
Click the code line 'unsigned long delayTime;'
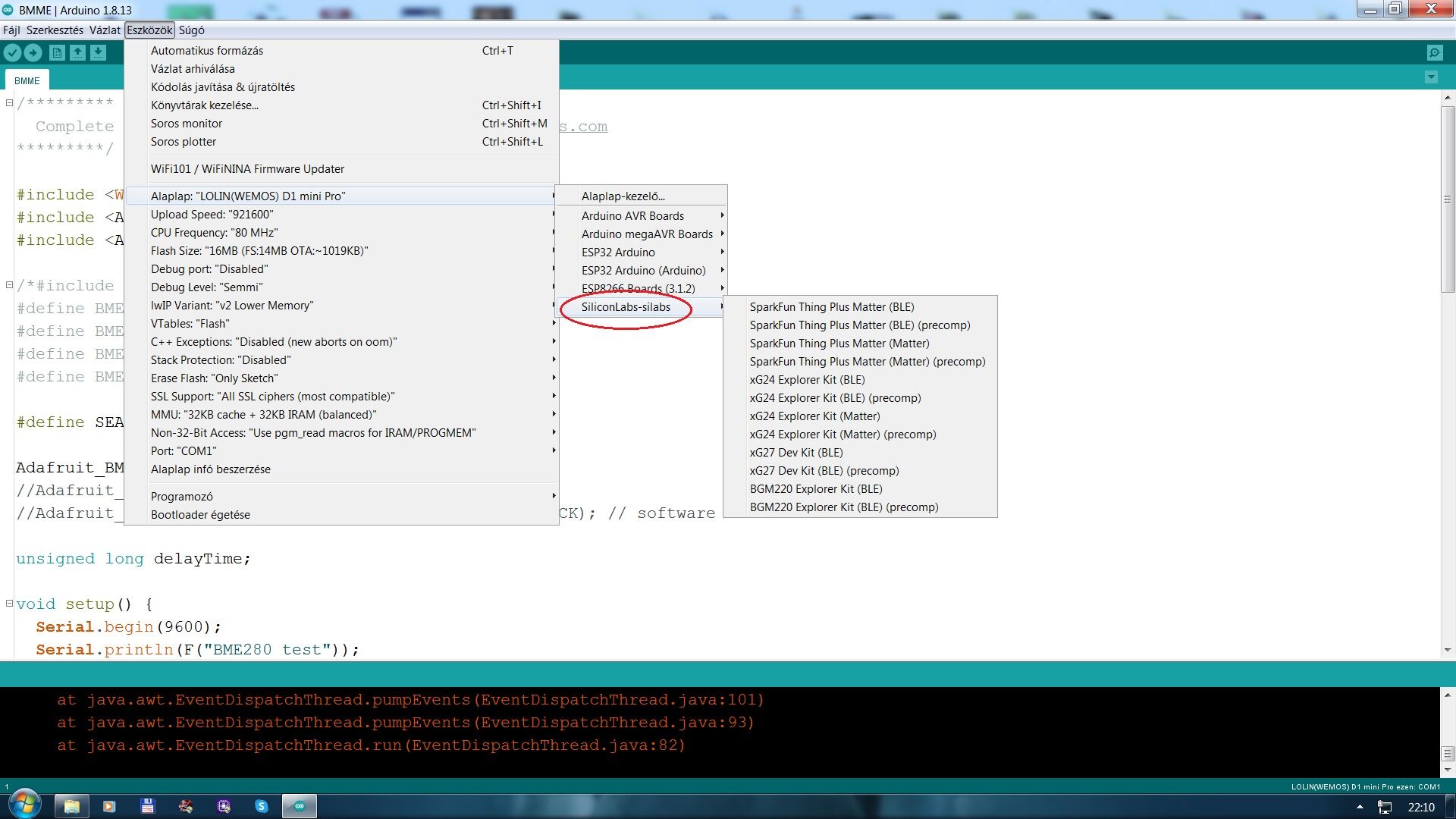133,559
